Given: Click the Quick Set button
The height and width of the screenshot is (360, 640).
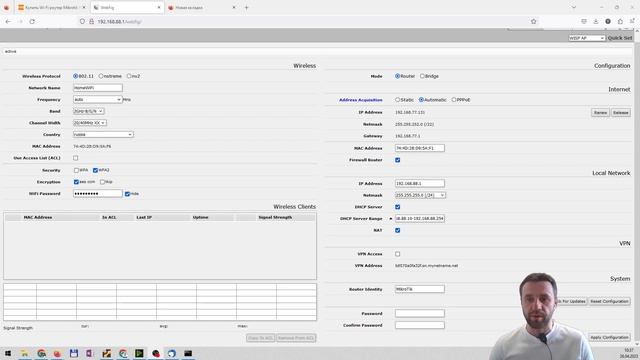Looking at the screenshot, I should tap(620, 38).
